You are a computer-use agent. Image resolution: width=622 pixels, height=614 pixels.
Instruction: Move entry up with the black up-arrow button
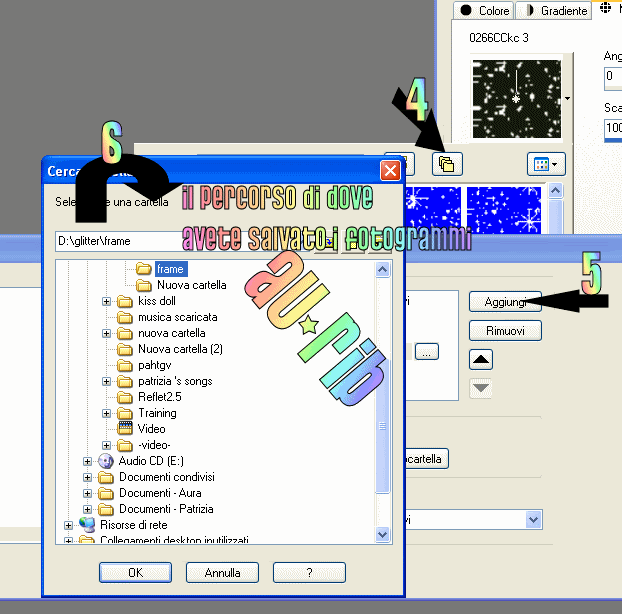(x=481, y=359)
